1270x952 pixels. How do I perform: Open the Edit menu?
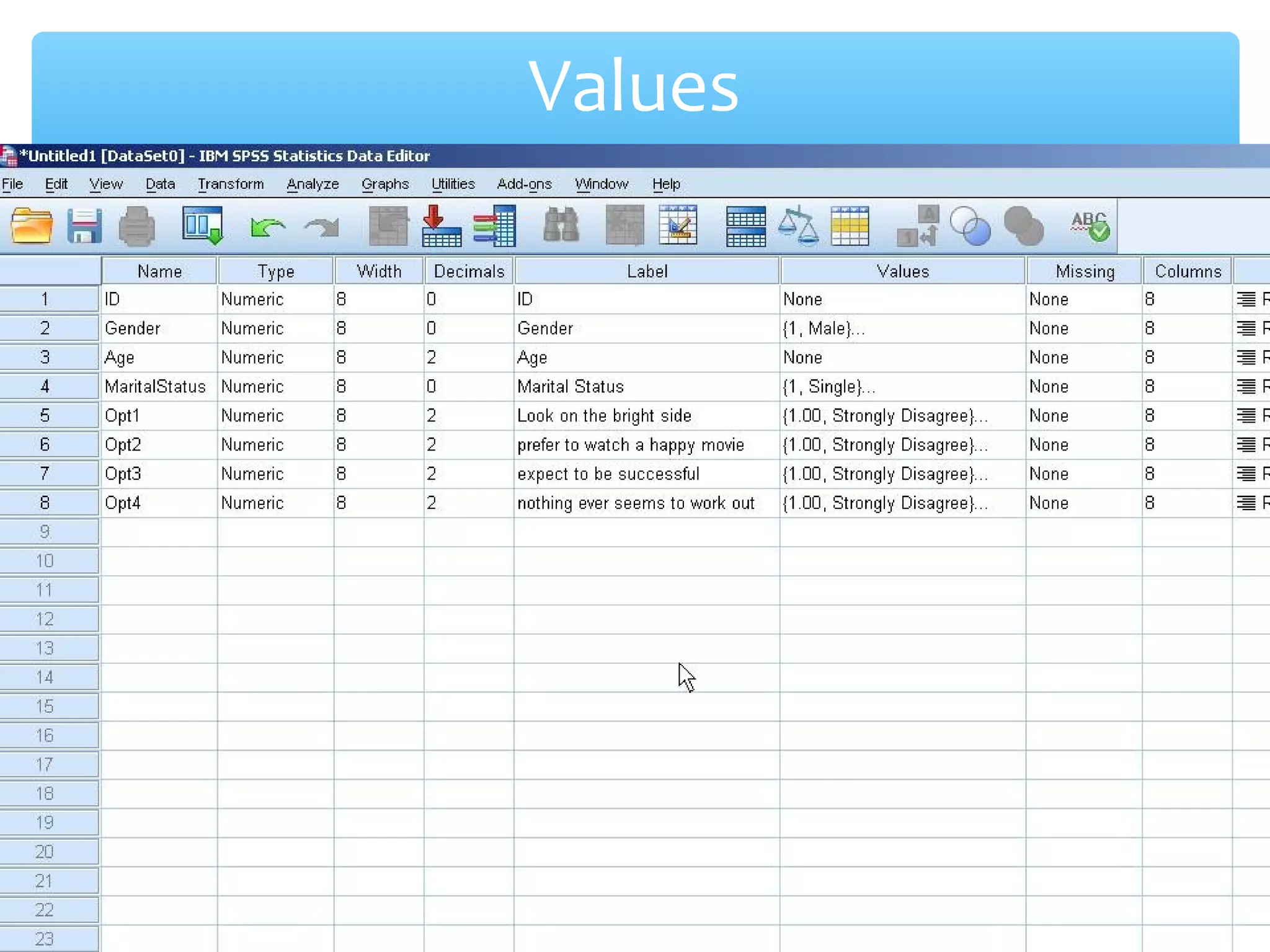pos(56,184)
